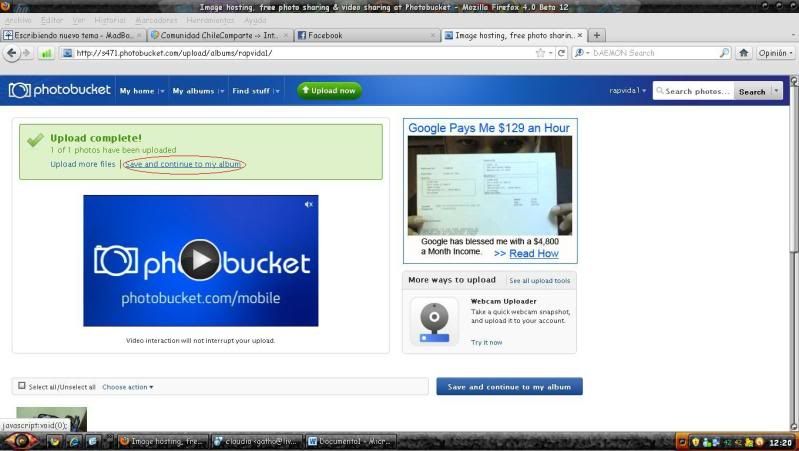
Task: Click the Upload more files link
Action: pos(83,164)
